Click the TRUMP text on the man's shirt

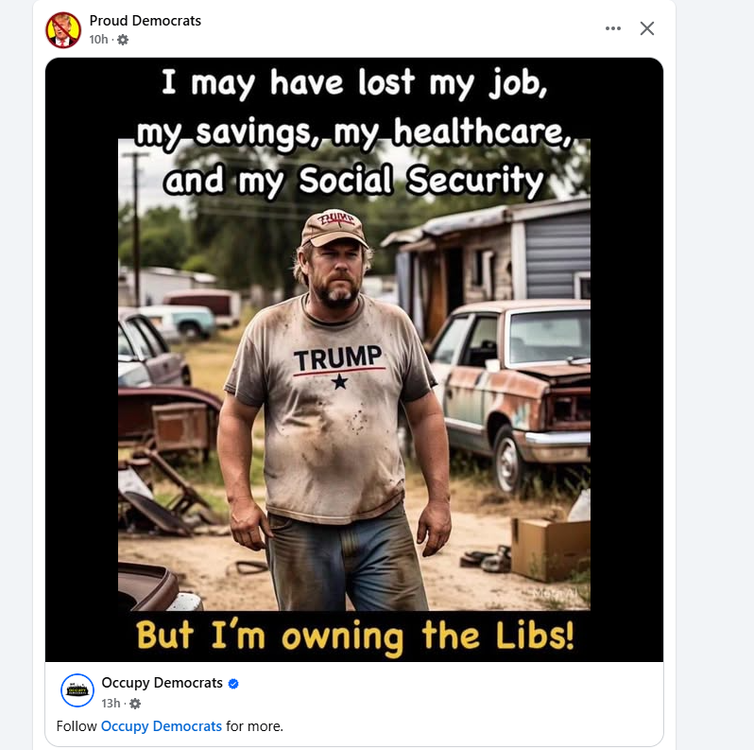(338, 357)
